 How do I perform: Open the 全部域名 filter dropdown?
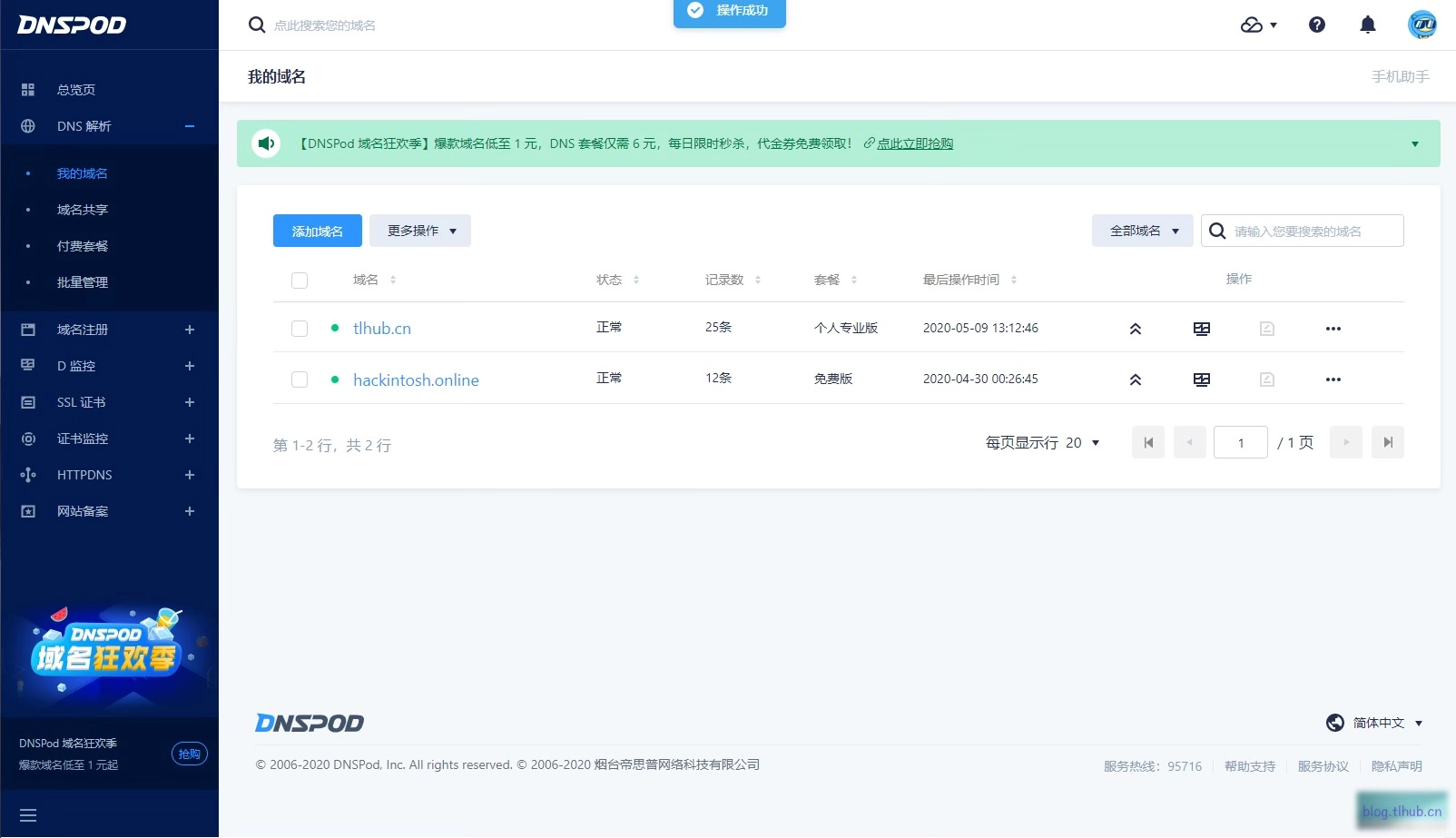pos(1143,231)
